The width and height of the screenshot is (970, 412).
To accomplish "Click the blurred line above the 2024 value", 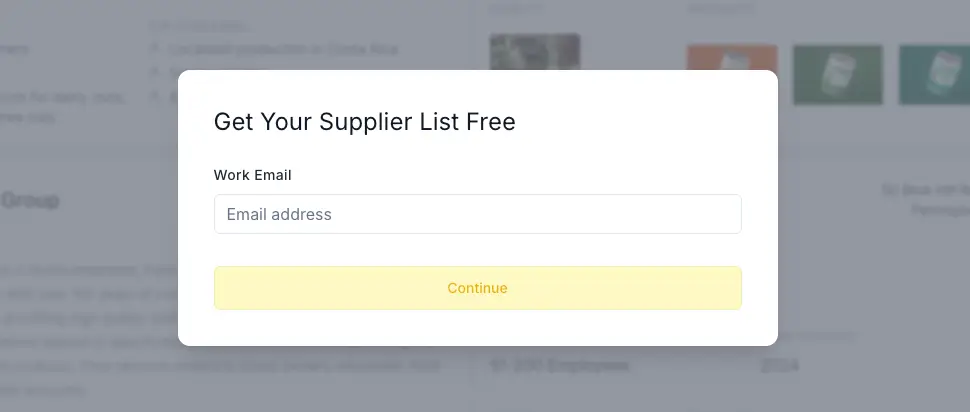I will 810,336.
